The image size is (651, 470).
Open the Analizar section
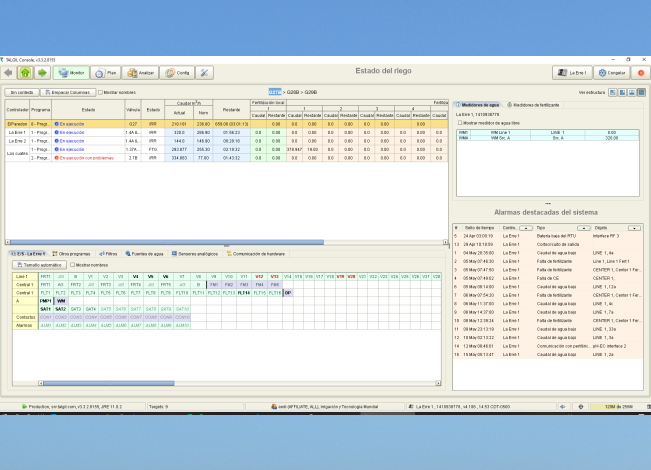point(141,73)
